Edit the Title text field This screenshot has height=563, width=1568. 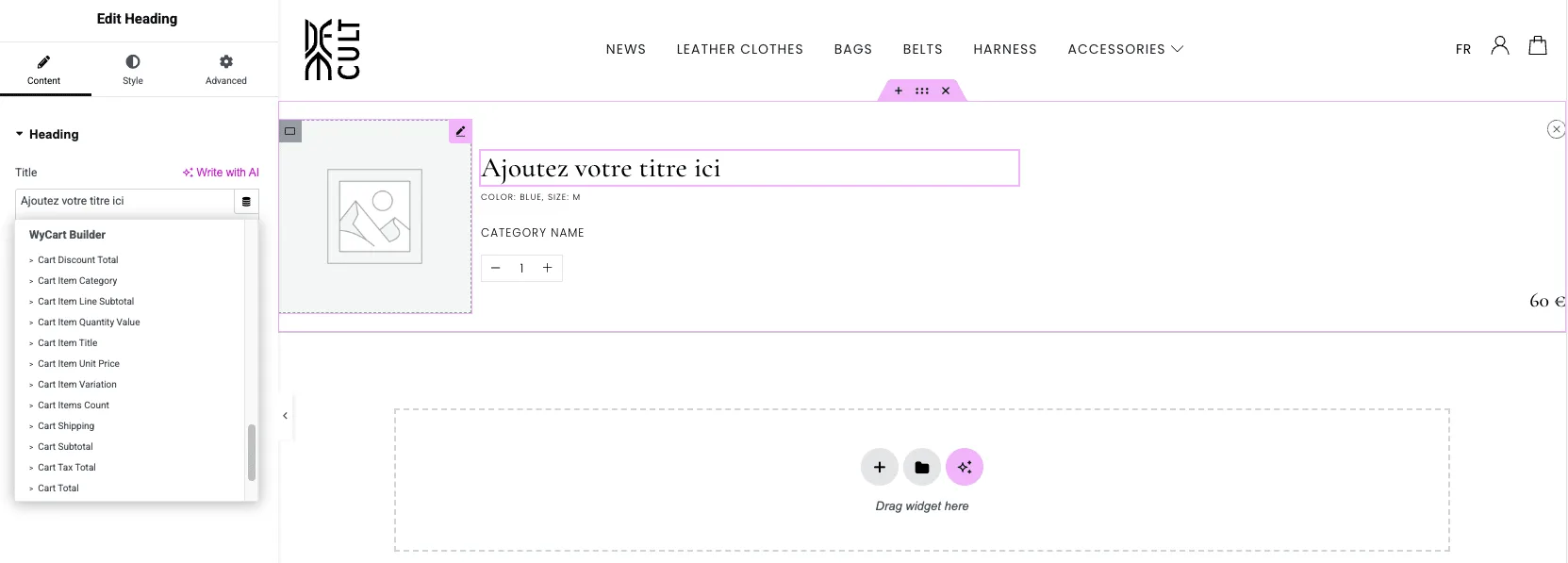(124, 201)
